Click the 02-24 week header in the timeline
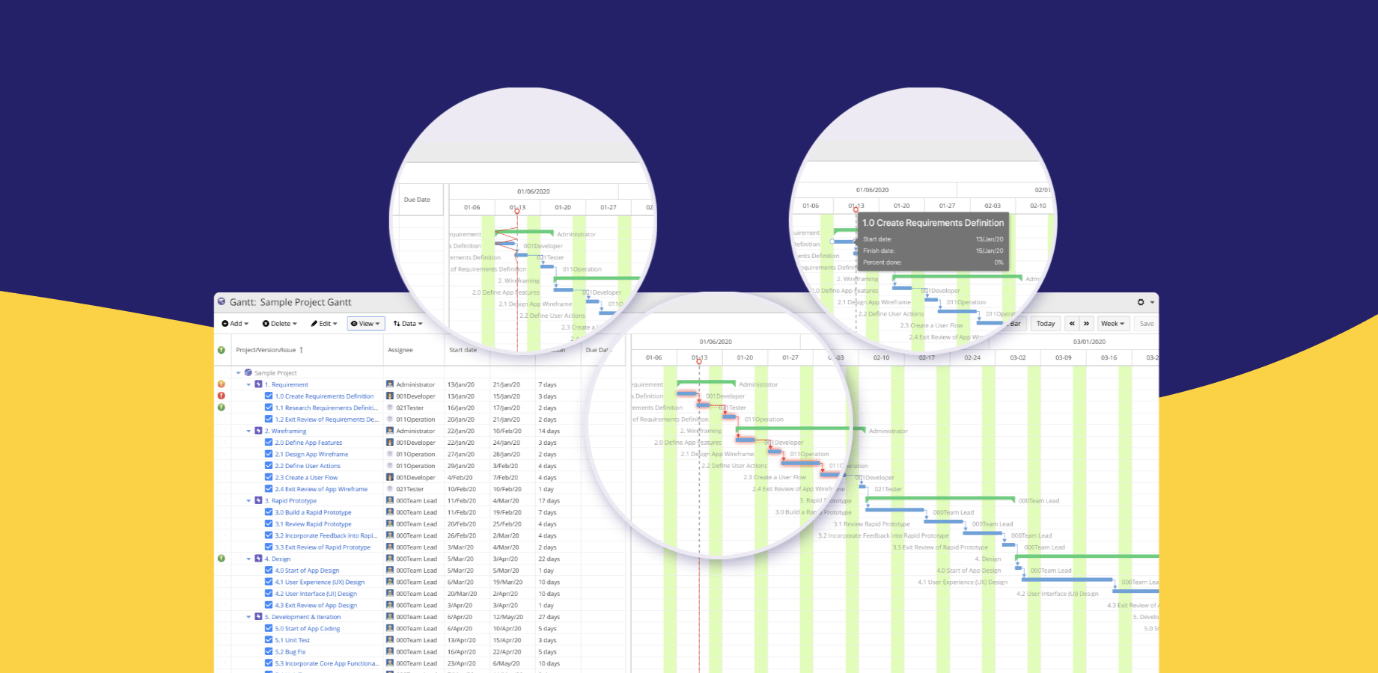The image size is (1378, 673). pyautogui.click(x=972, y=357)
